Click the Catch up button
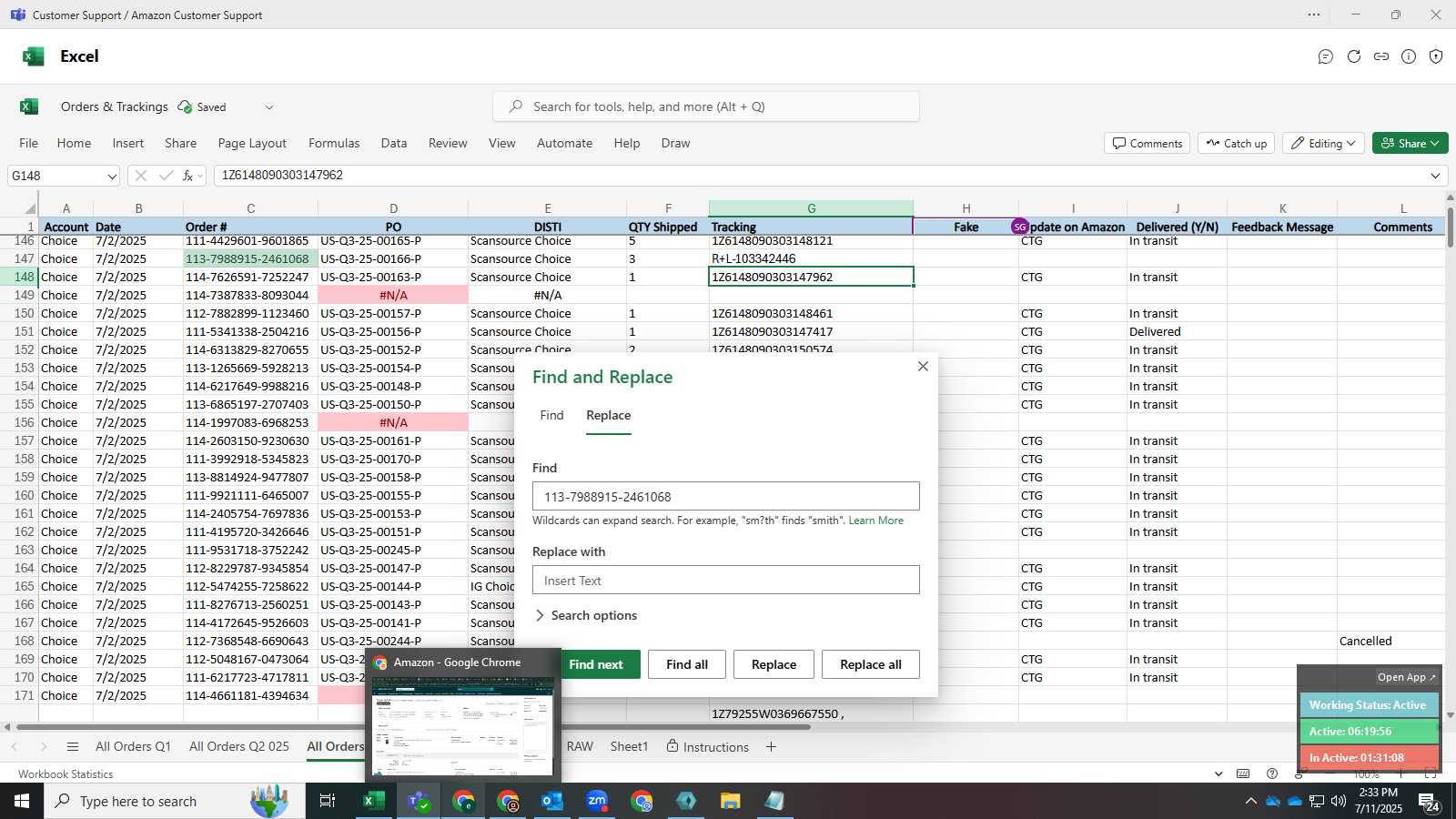Image resolution: width=1456 pixels, height=819 pixels. [1237, 143]
